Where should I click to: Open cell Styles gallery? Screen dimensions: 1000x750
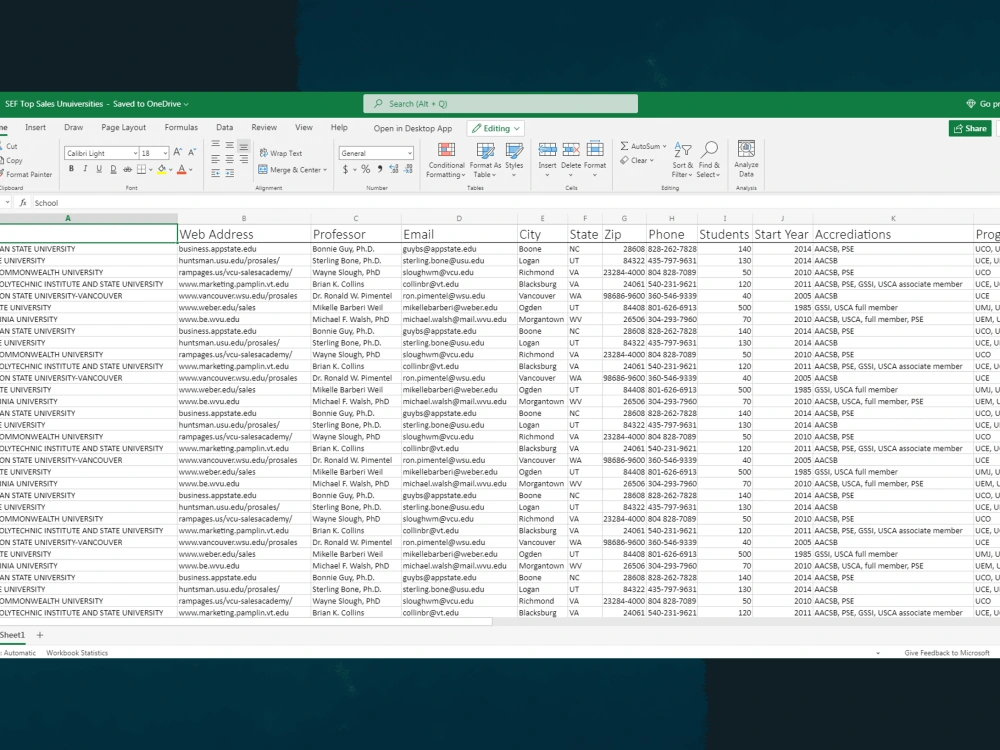(514, 159)
